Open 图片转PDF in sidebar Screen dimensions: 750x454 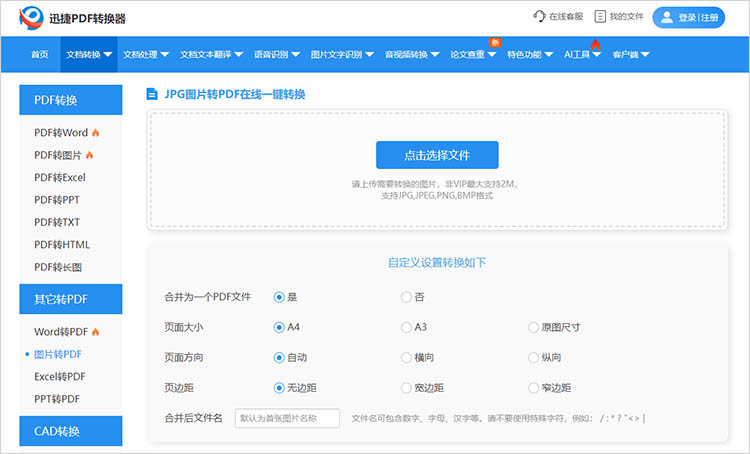[58, 354]
